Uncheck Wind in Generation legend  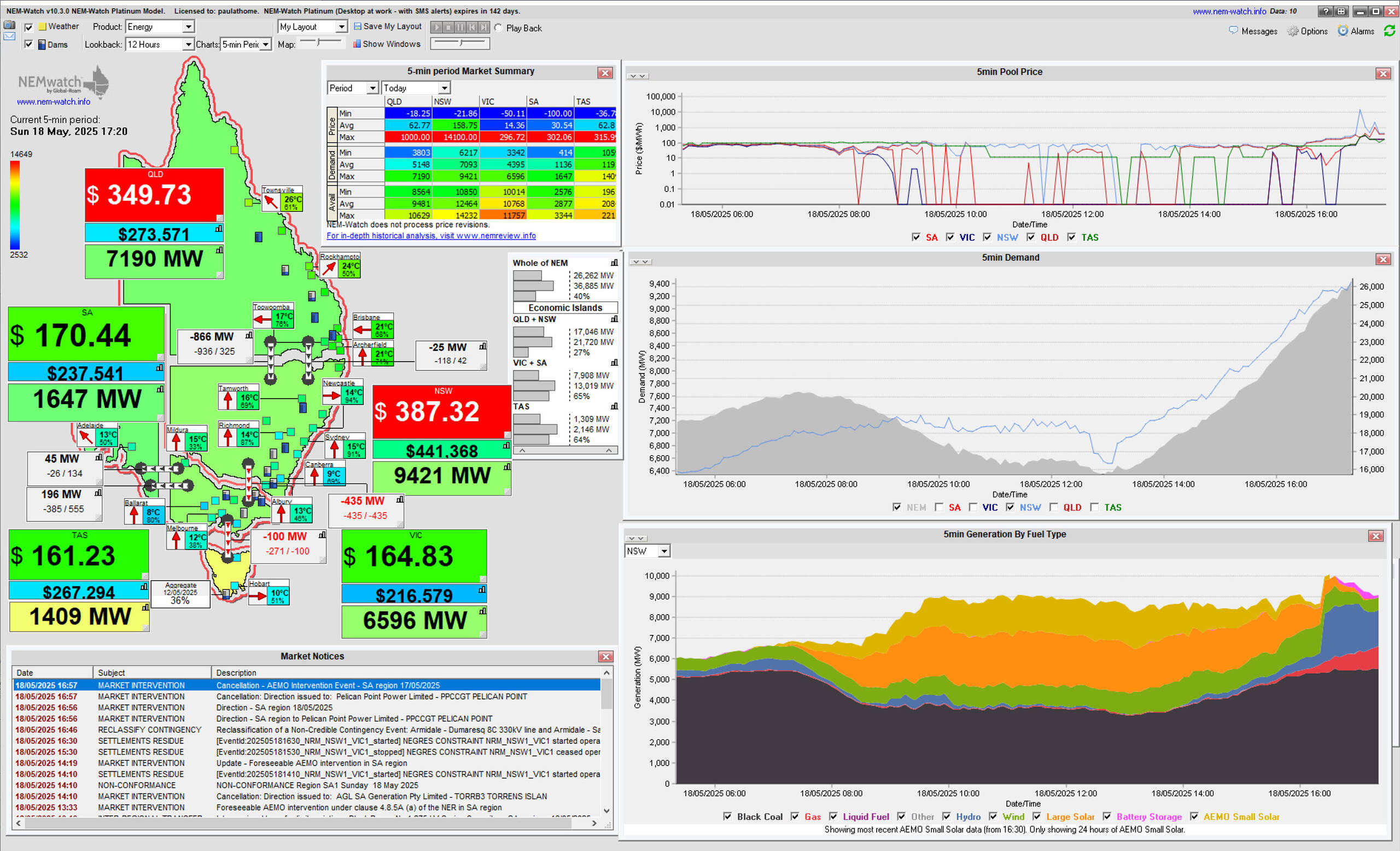(x=993, y=816)
